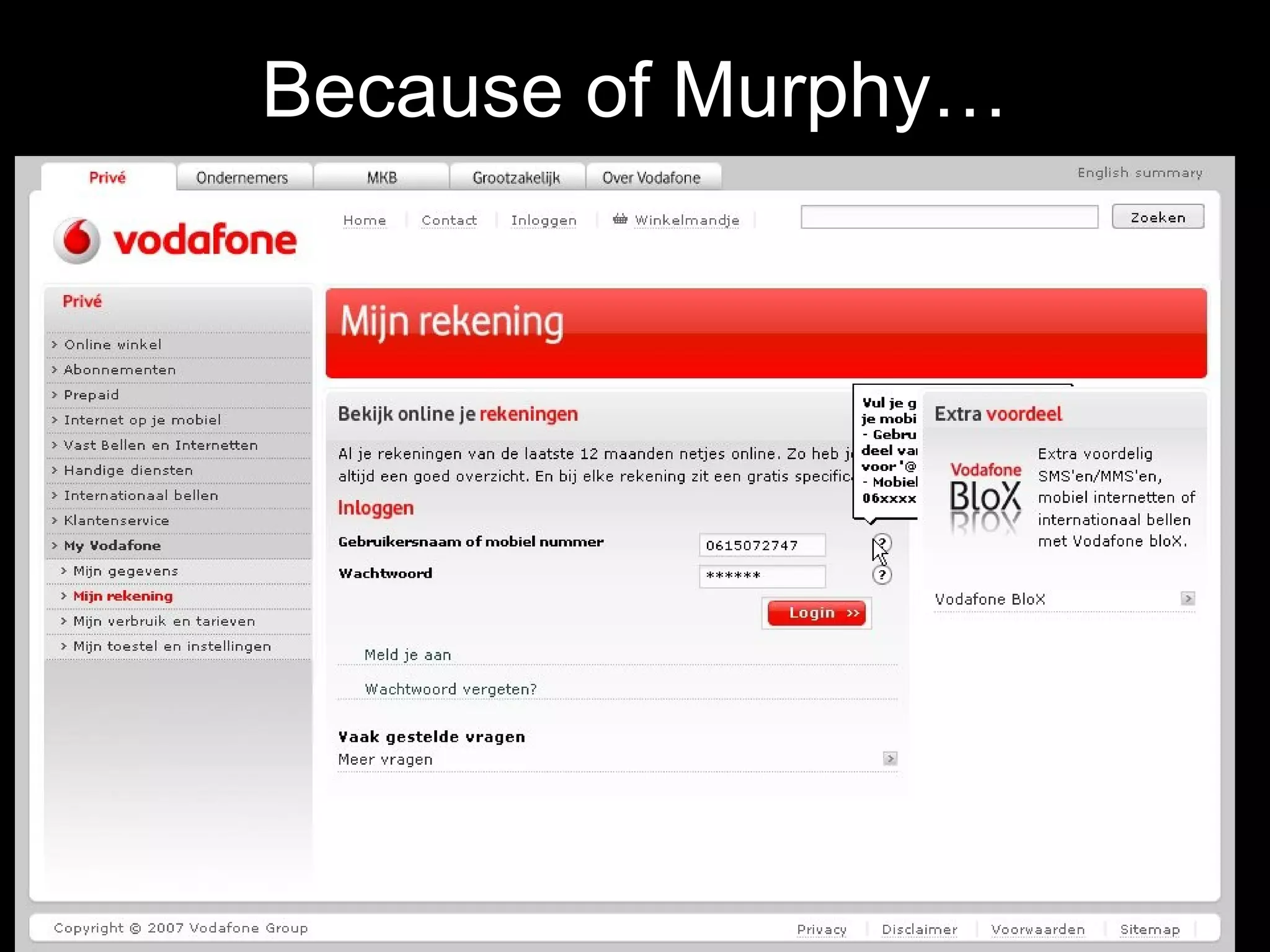Image resolution: width=1270 pixels, height=952 pixels.
Task: Open the Meer vragen link
Action: coord(386,760)
